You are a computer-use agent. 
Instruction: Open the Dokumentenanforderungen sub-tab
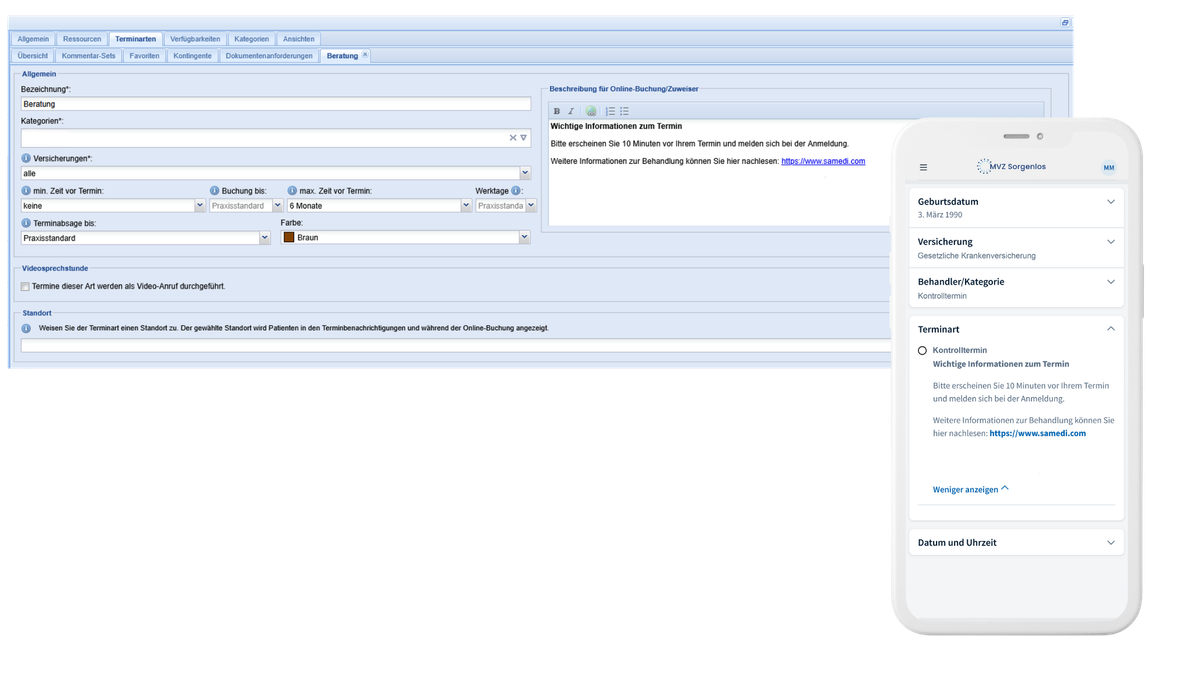tap(269, 56)
